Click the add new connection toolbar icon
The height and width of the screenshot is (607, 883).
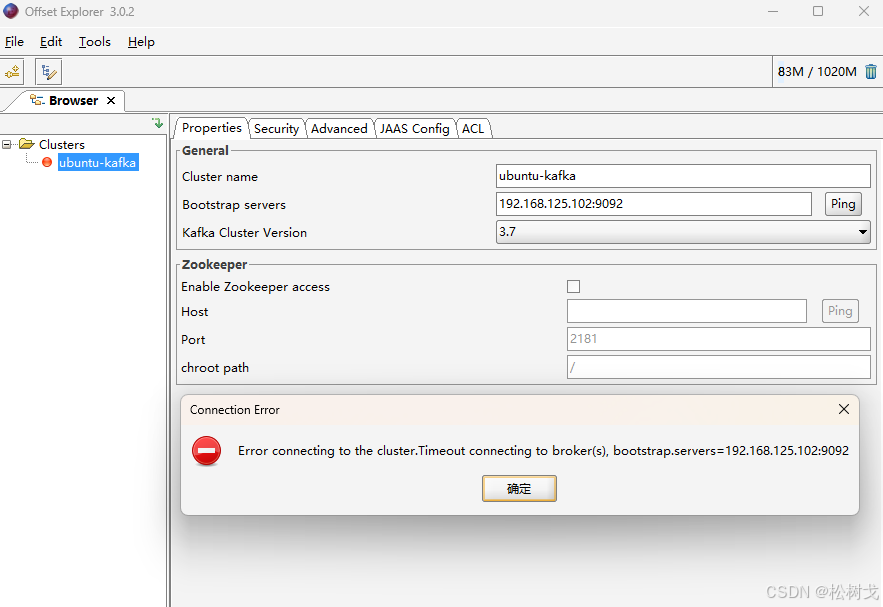pyautogui.click(x=12, y=72)
